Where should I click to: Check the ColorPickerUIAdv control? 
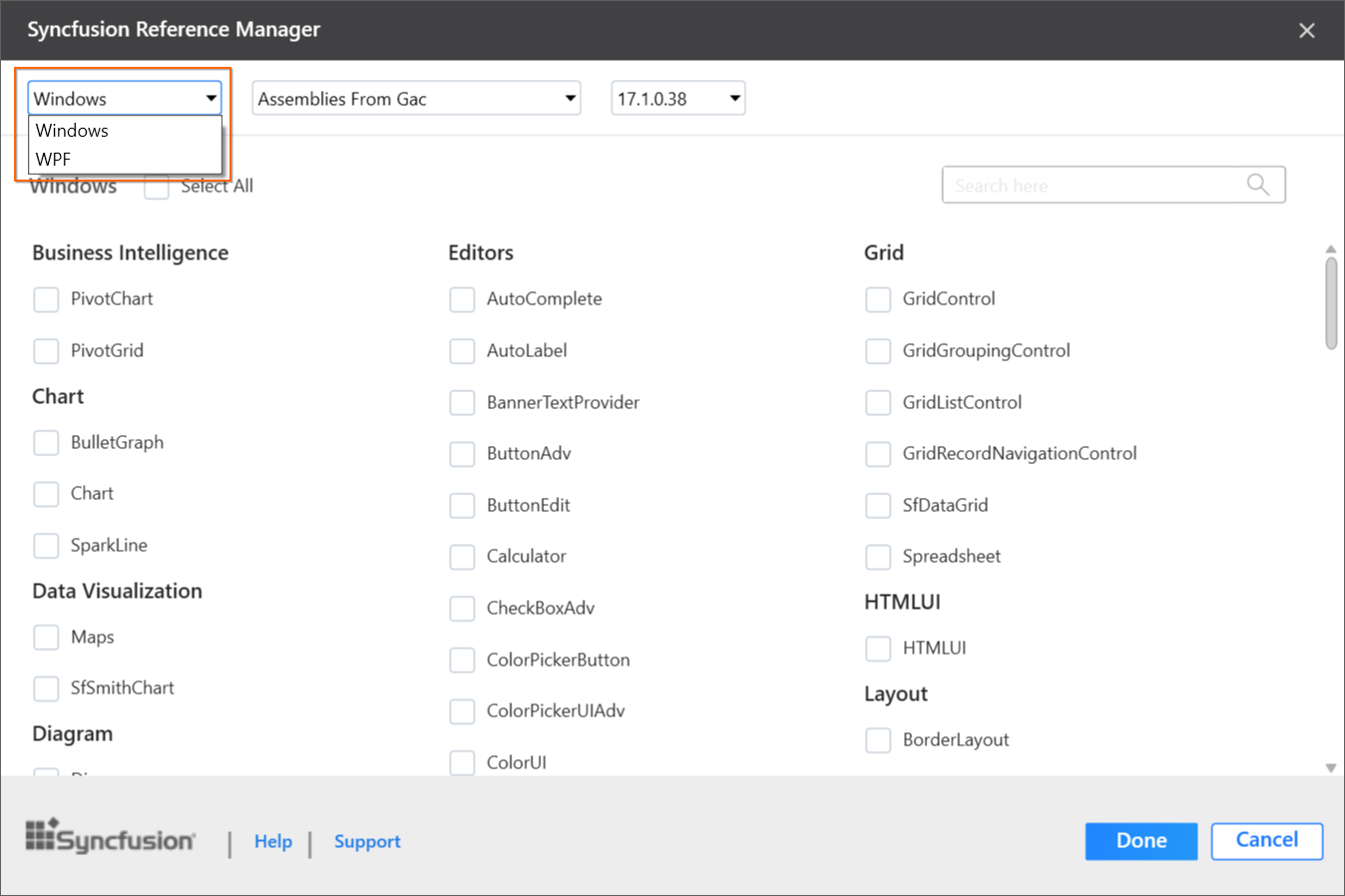pyautogui.click(x=462, y=711)
